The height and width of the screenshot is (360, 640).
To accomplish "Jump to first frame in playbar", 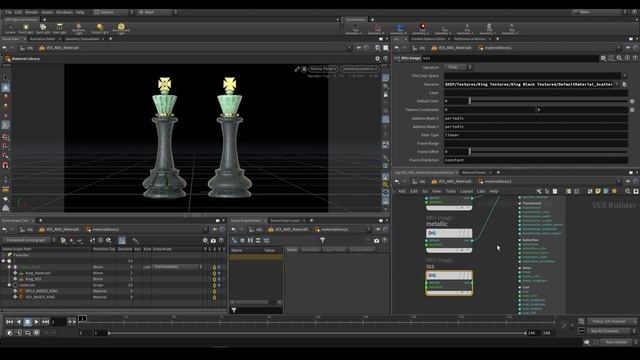I will pyautogui.click(x=9, y=322).
